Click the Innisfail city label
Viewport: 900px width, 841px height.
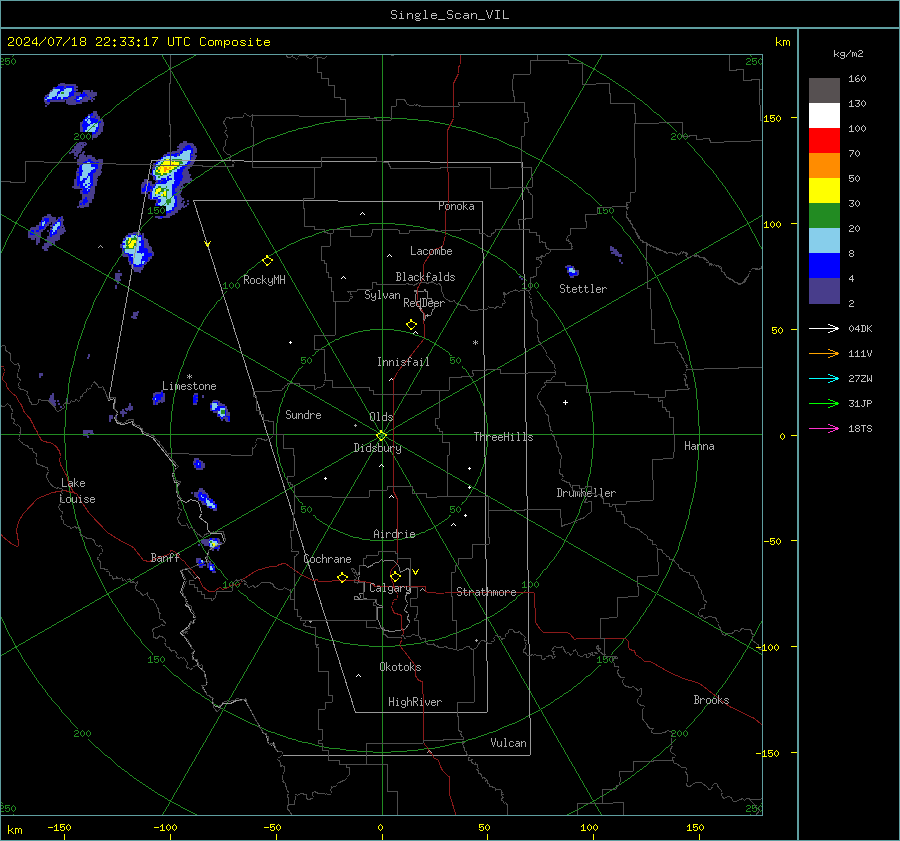click(x=403, y=362)
